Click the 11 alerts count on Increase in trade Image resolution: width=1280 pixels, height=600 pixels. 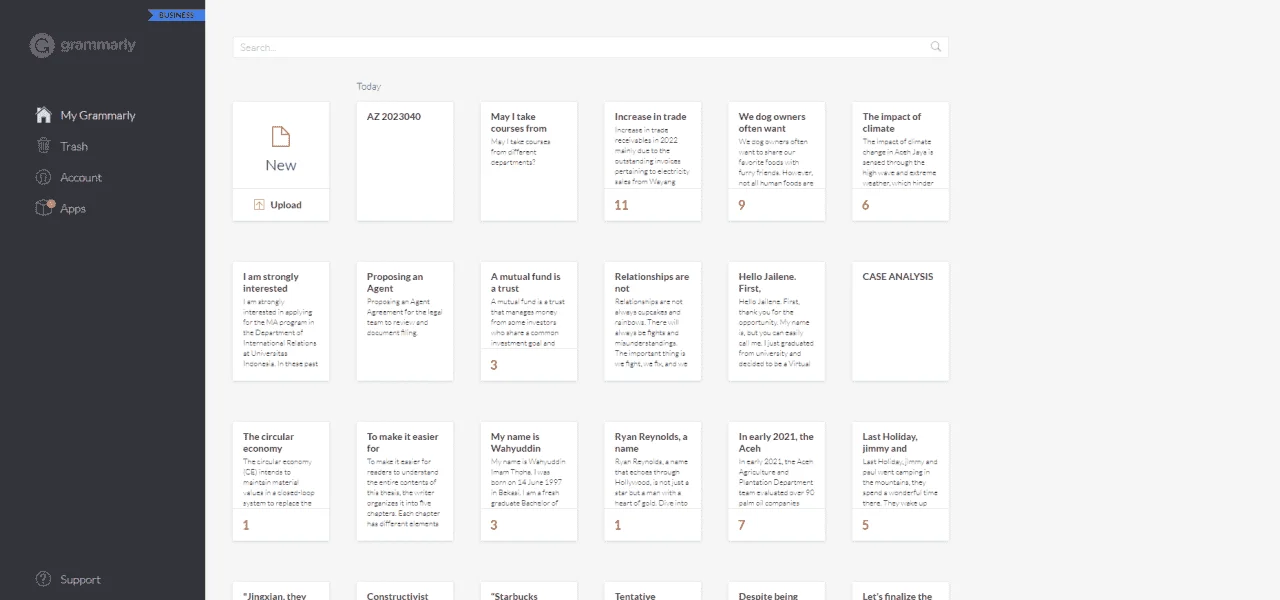click(x=622, y=205)
